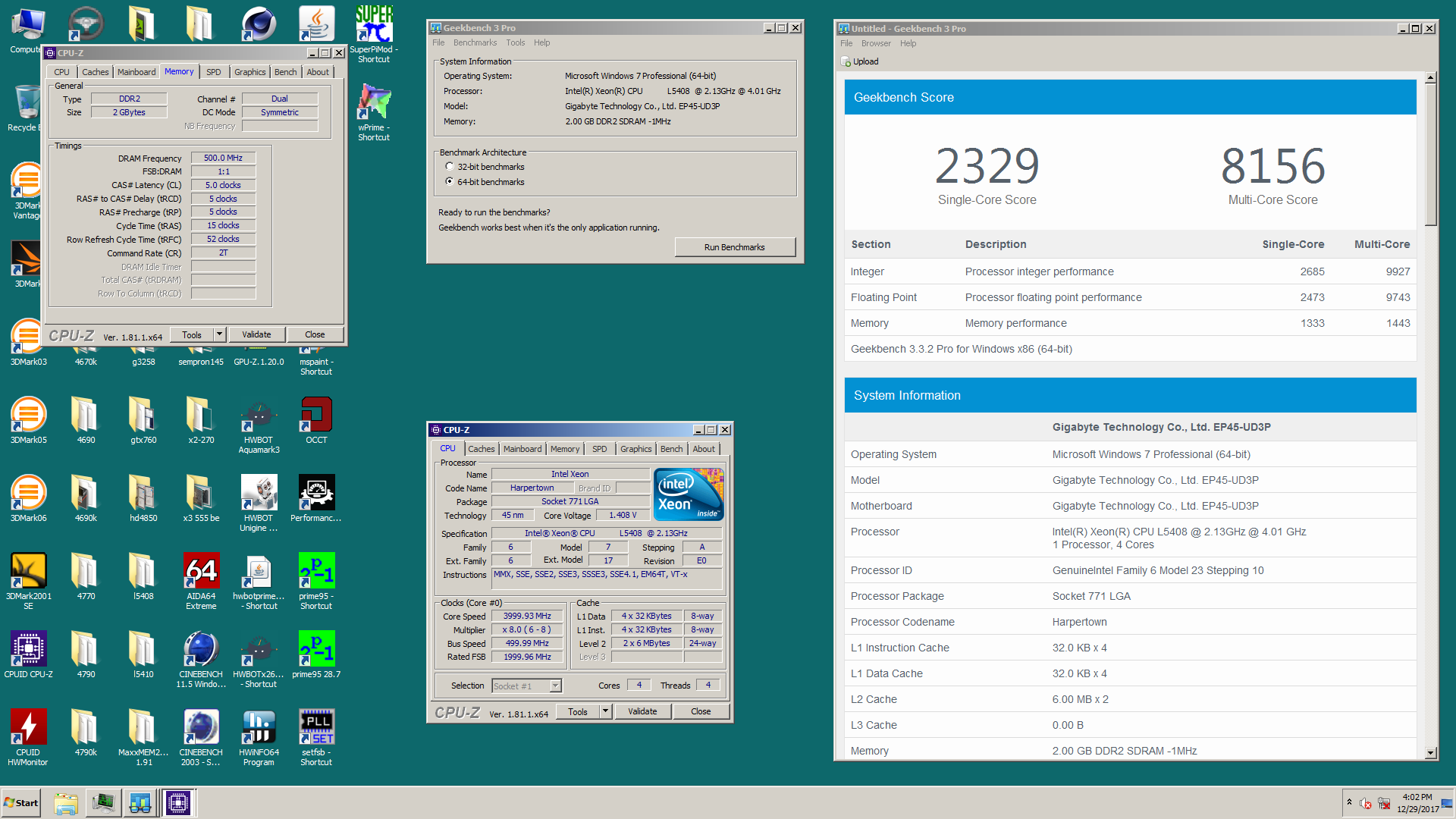The width and height of the screenshot is (1456, 819).
Task: Open CPUID CPU-Z desktop icon
Action: coord(28,649)
